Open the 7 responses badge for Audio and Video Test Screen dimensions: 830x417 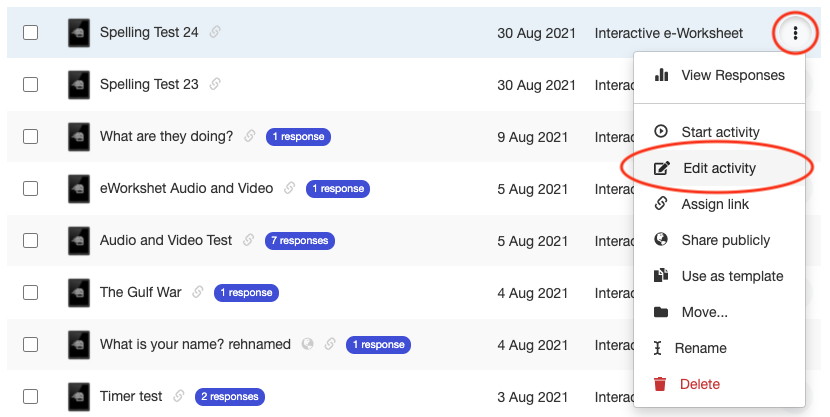click(300, 241)
